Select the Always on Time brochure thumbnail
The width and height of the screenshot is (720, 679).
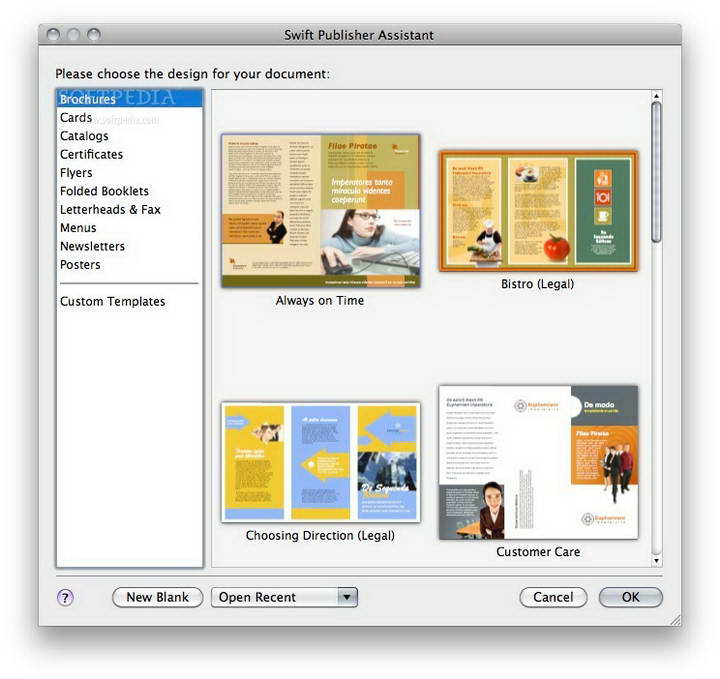coord(321,211)
